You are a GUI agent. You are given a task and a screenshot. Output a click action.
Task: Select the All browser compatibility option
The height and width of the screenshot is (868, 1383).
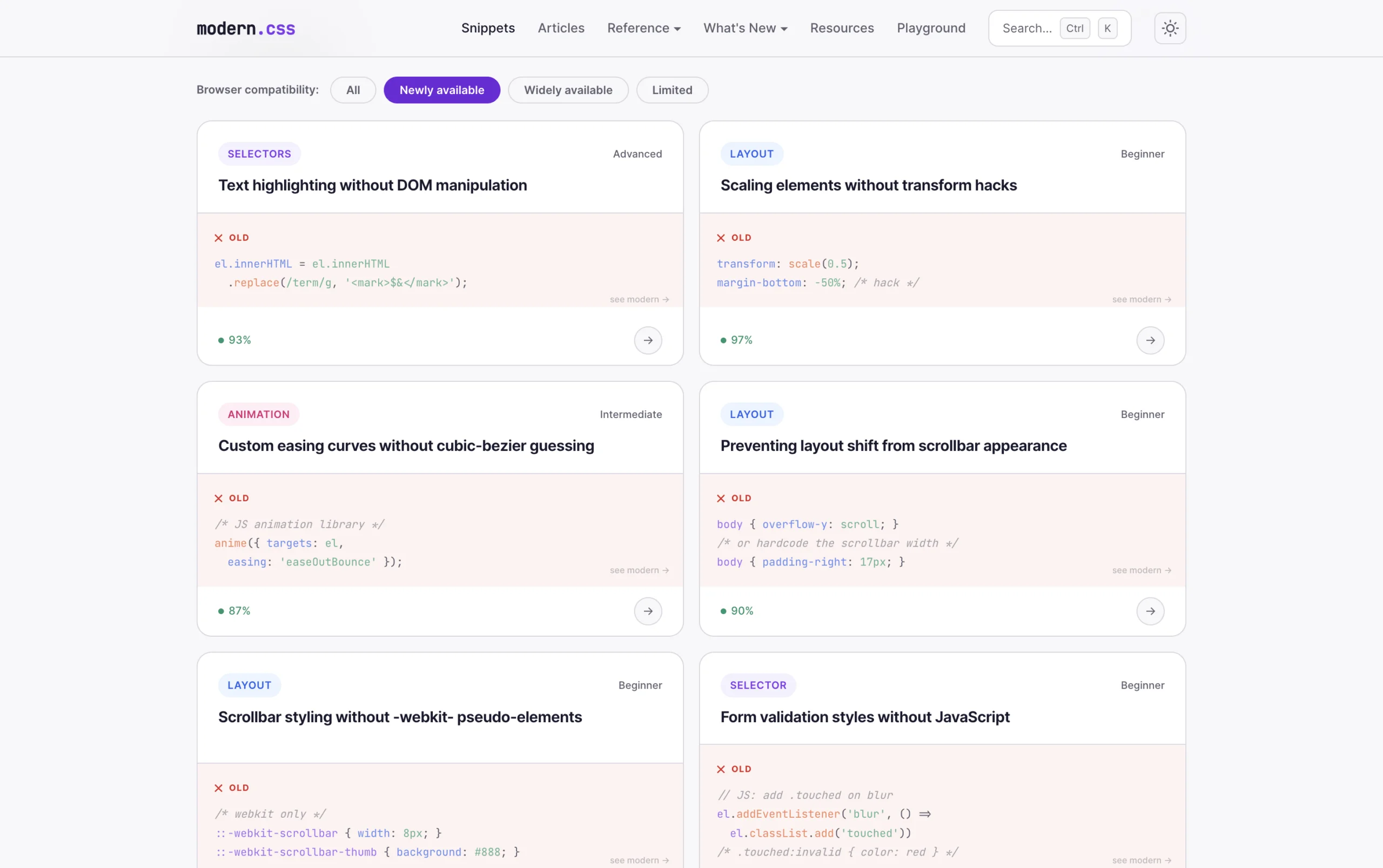tap(352, 90)
